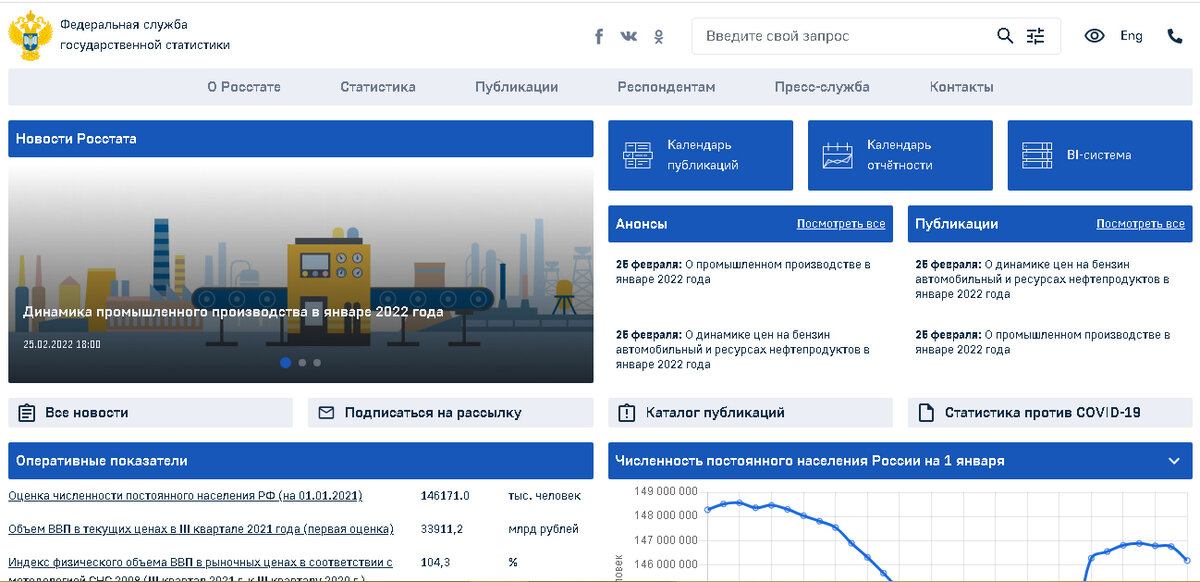Open the 'Календарь публикаций' tile
This screenshot has height=582, width=1200.
pos(700,155)
